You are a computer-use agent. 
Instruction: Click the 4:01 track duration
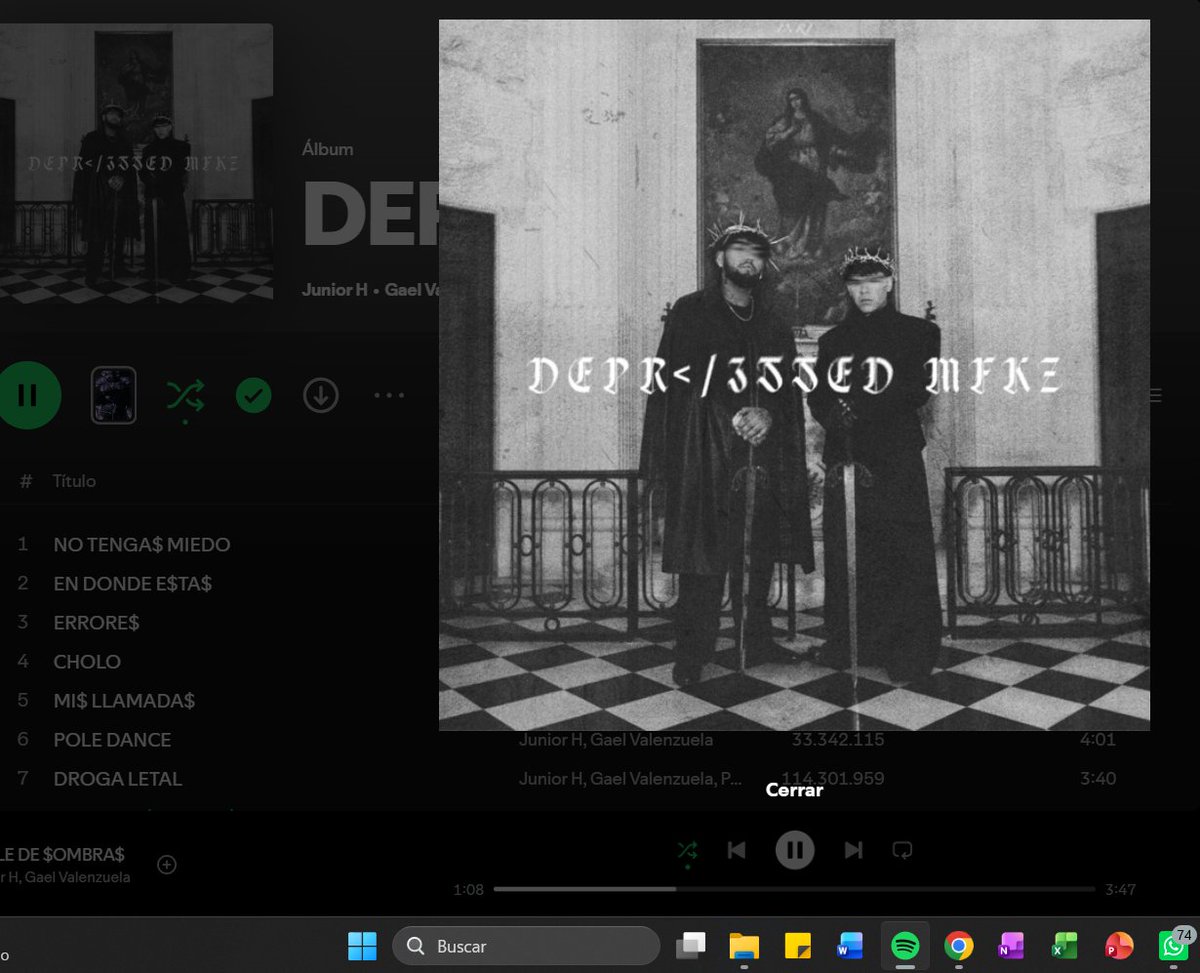coord(1097,740)
